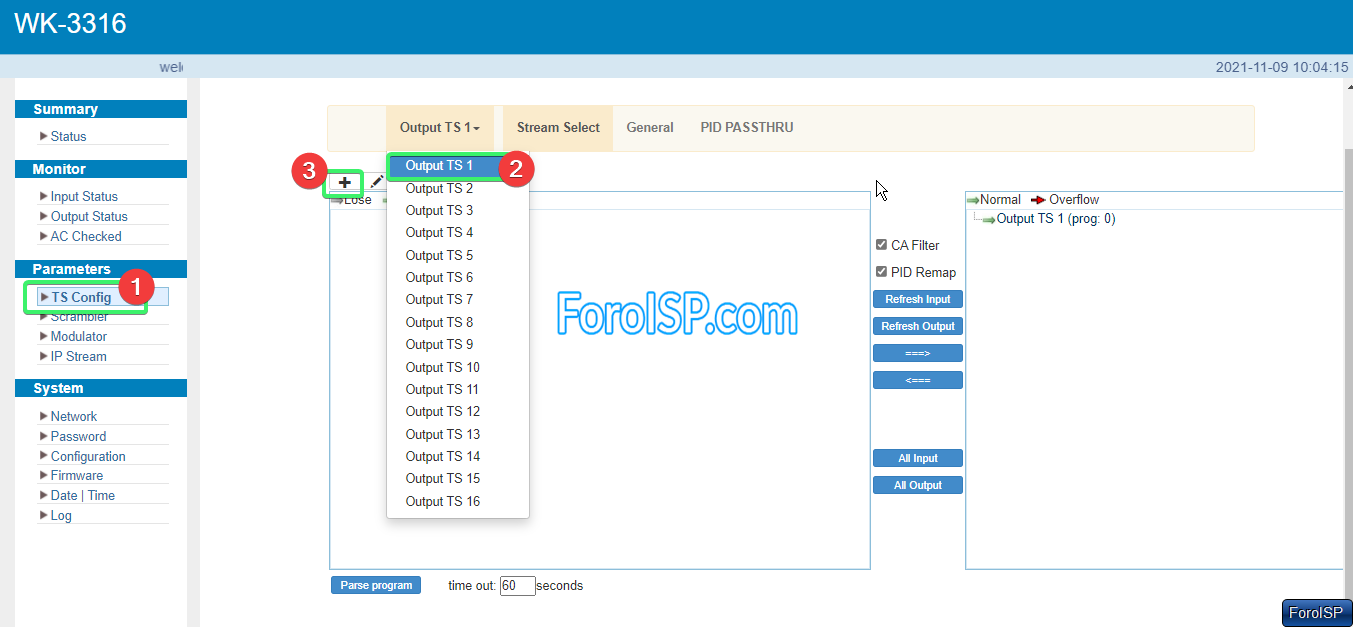Click the triangle icon next to Network
1353x627 pixels.
43,417
